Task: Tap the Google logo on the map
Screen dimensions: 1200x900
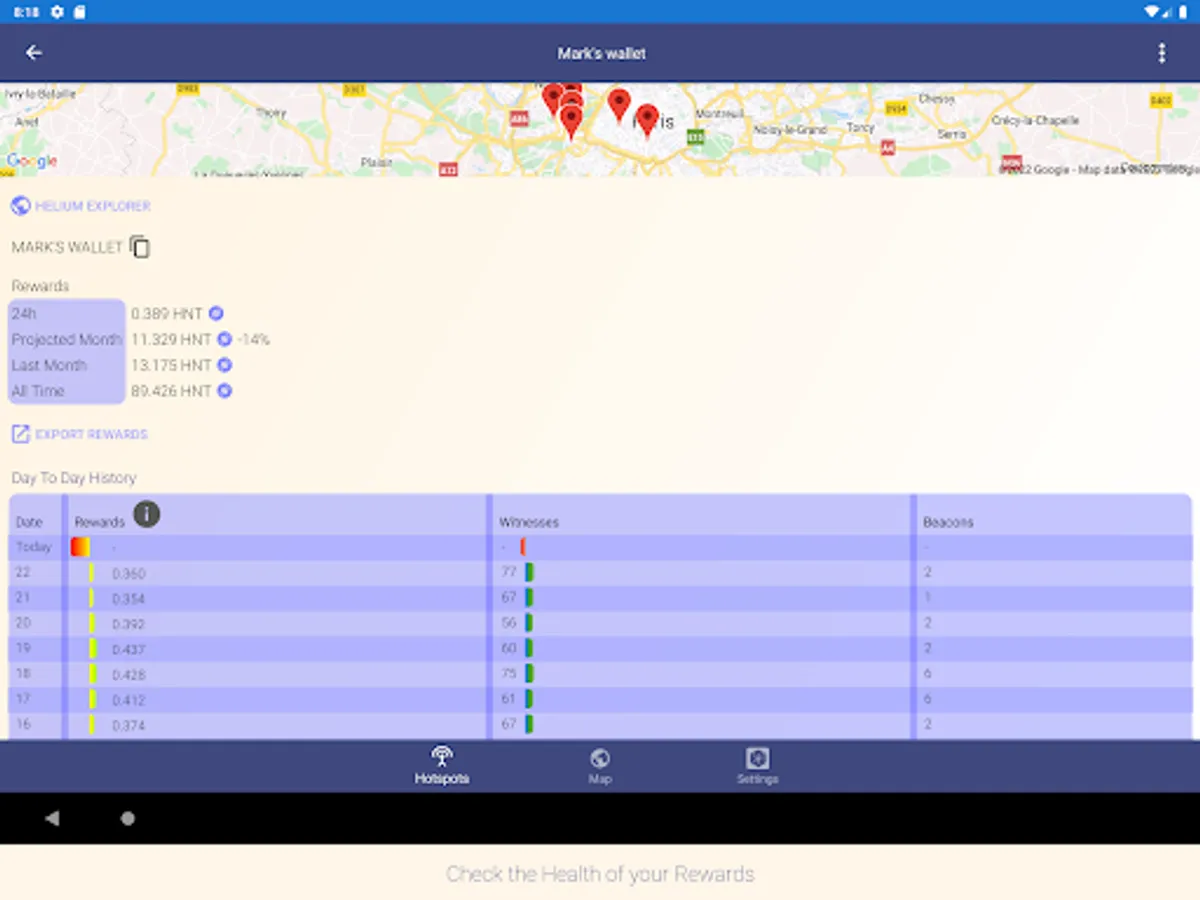Action: click(31, 160)
